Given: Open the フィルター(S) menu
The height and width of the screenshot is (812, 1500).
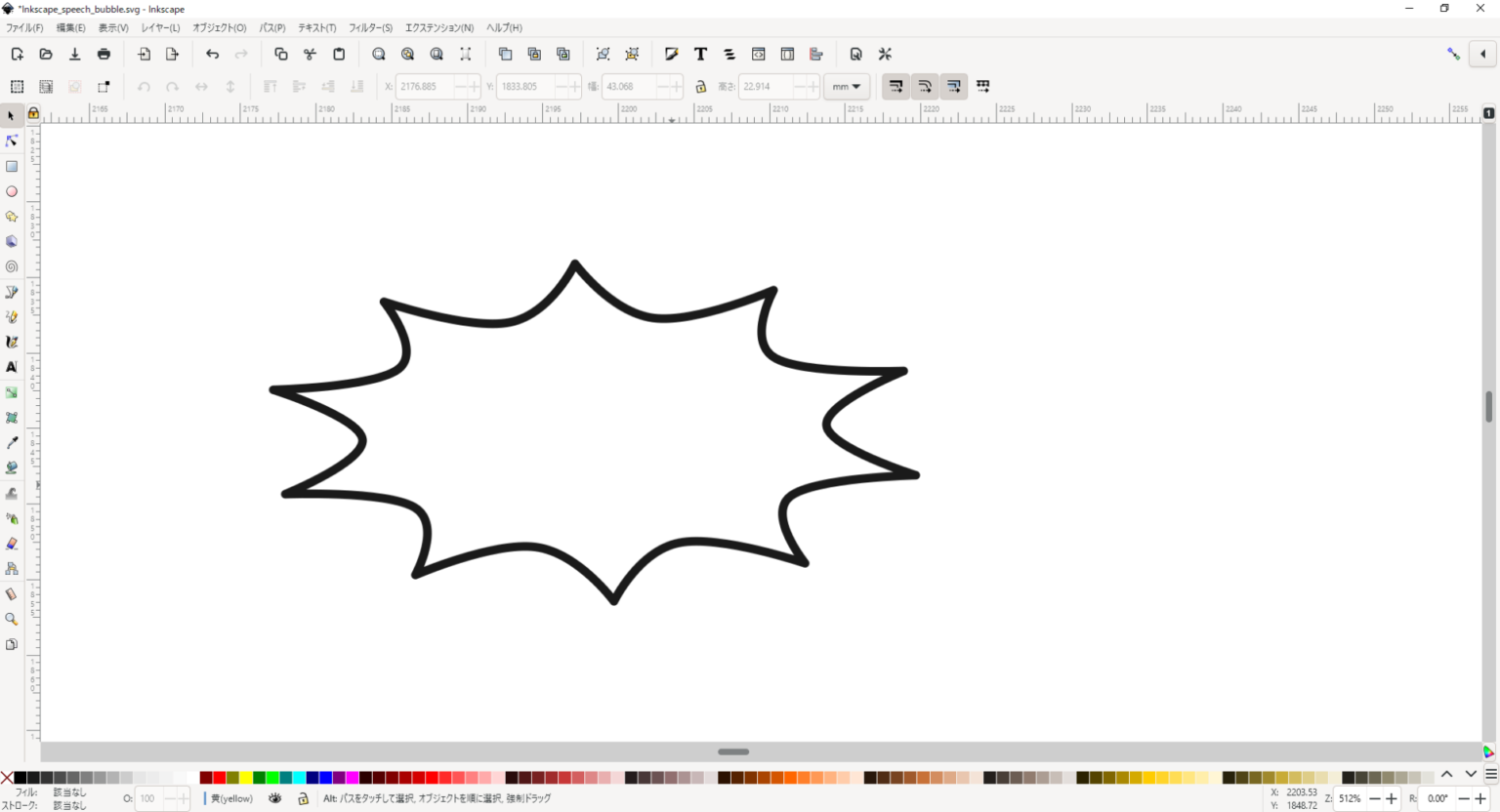Looking at the screenshot, I should pos(370,28).
